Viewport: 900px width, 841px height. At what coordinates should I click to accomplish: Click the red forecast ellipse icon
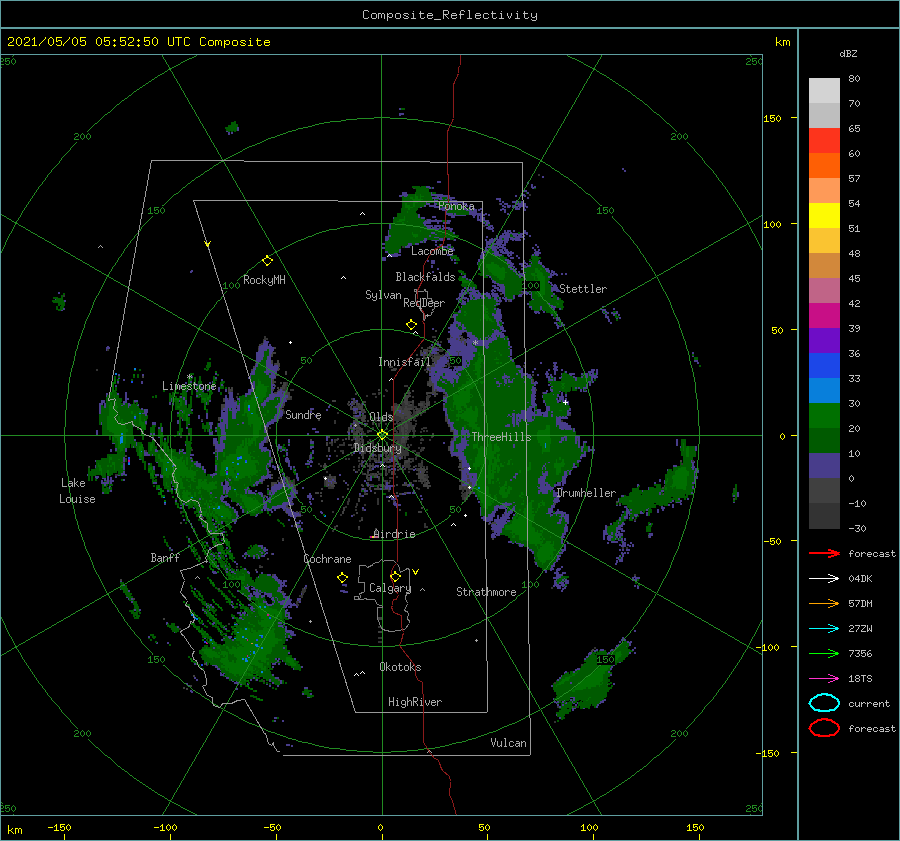click(824, 728)
